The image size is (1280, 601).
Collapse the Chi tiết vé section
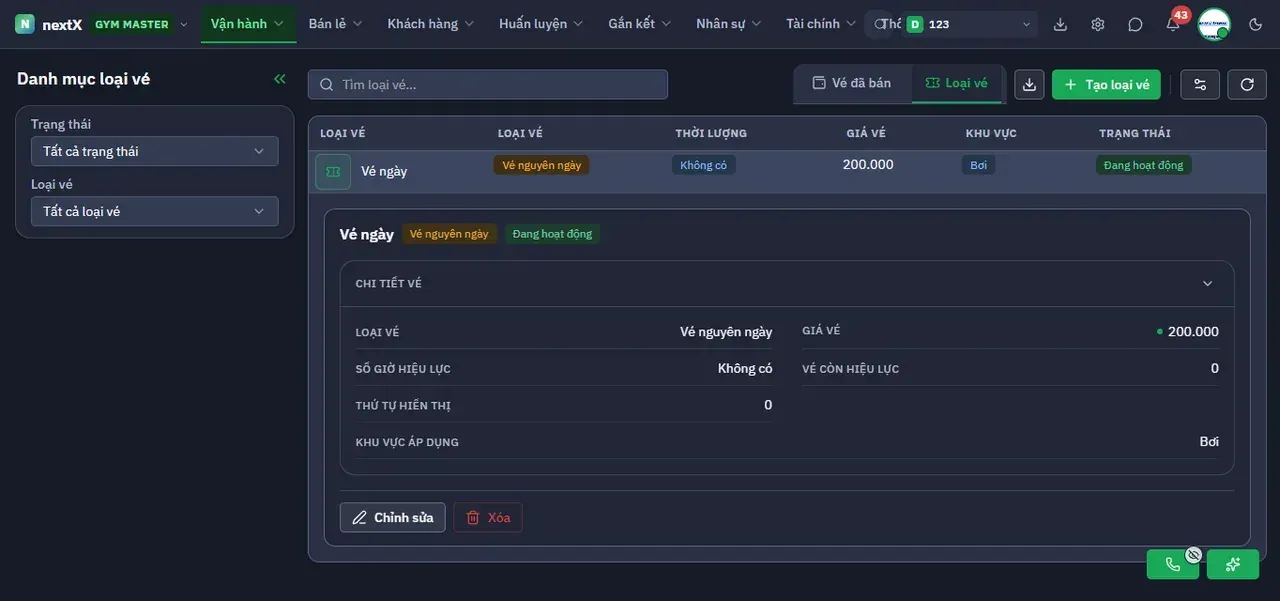(x=1207, y=283)
